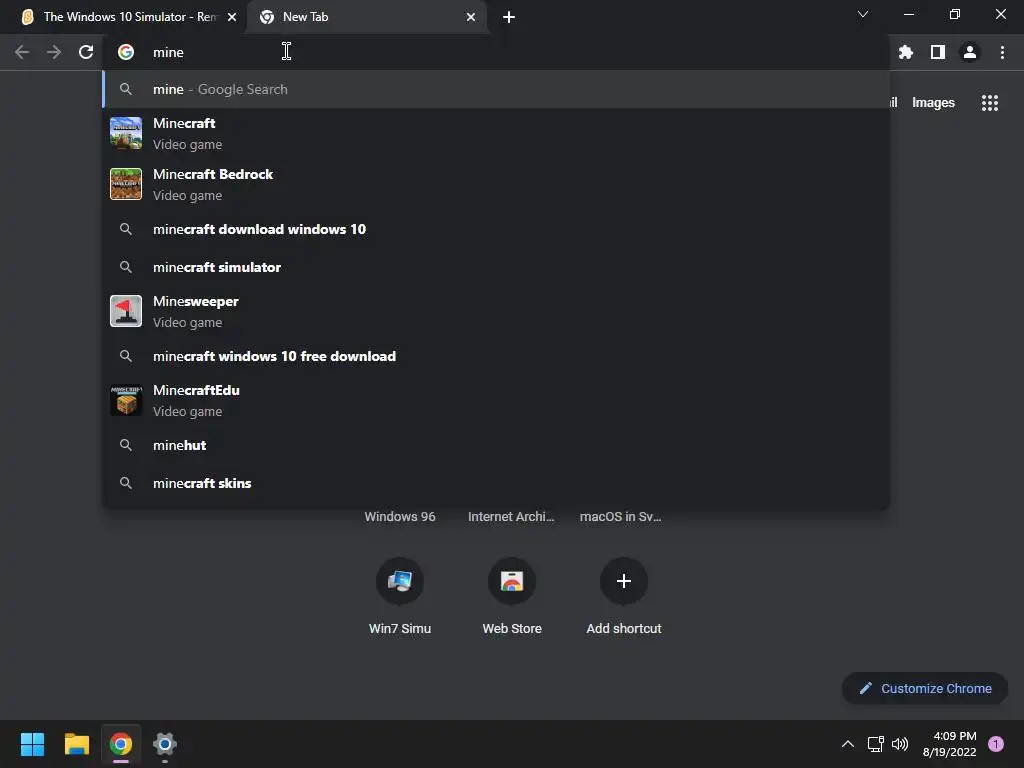Open the Web Store shortcut
This screenshot has width=1024, height=768.
(512, 596)
